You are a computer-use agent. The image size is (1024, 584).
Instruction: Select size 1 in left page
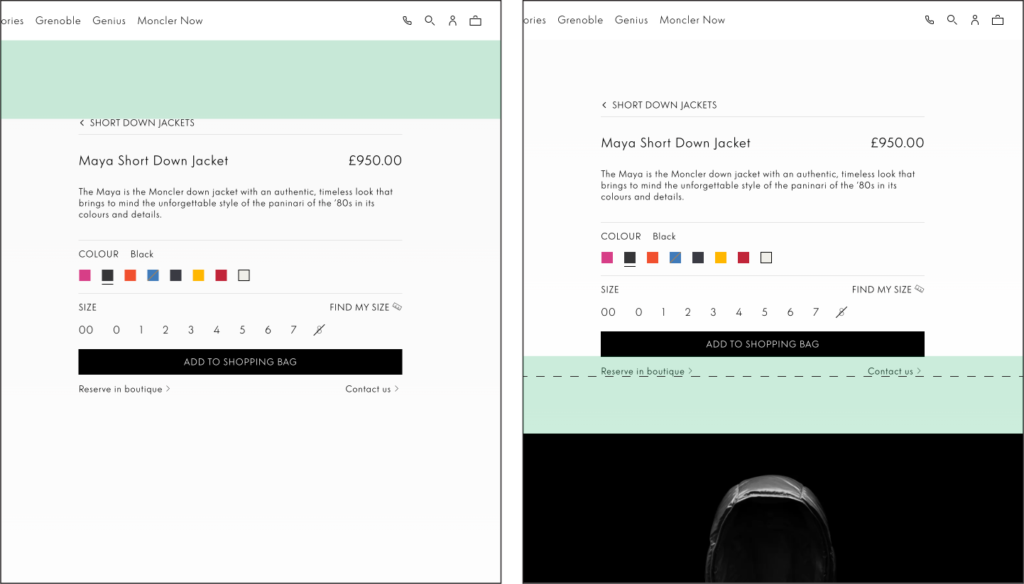pos(141,330)
